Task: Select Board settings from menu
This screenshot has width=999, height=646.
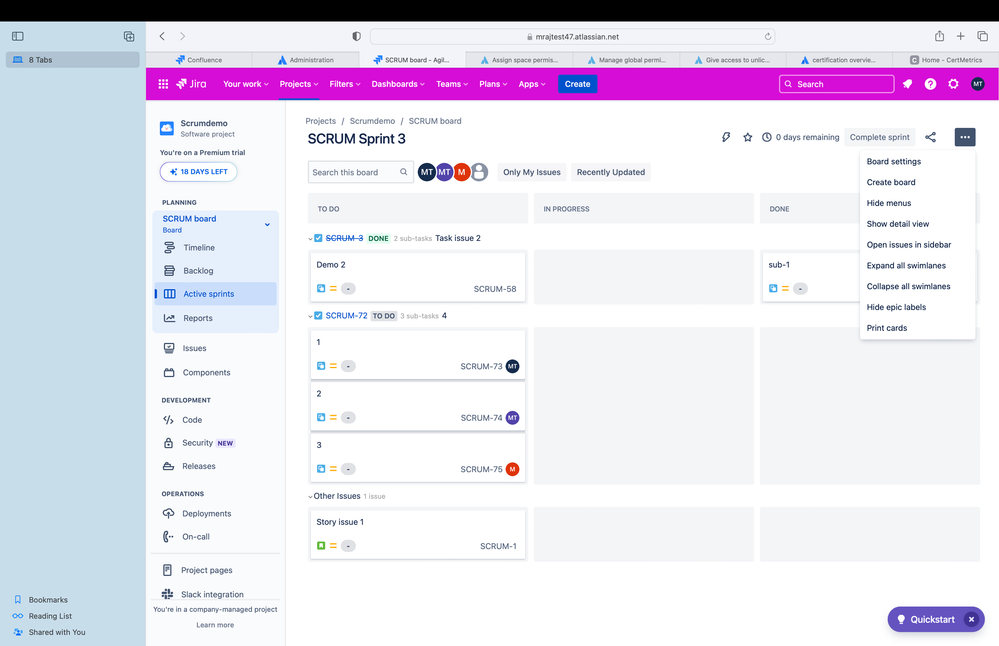Action: tap(917, 162)
